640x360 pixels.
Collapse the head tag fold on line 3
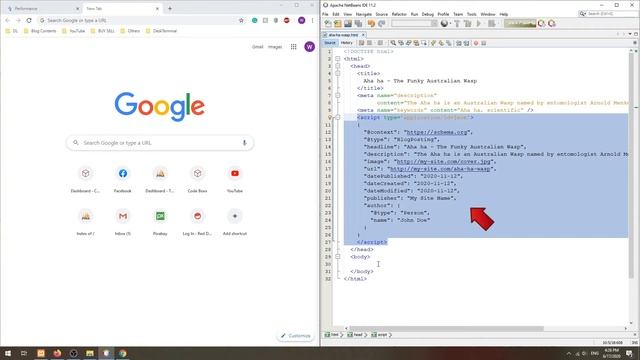[x=338, y=66]
